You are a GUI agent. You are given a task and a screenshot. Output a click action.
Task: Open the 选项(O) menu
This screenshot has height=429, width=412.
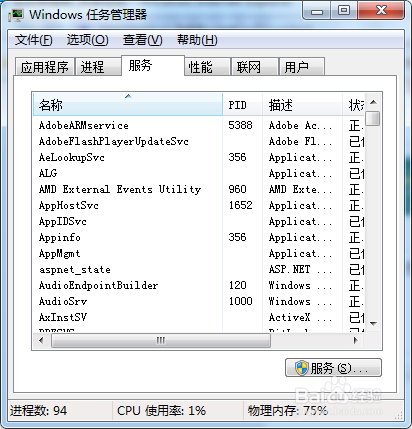[87, 40]
